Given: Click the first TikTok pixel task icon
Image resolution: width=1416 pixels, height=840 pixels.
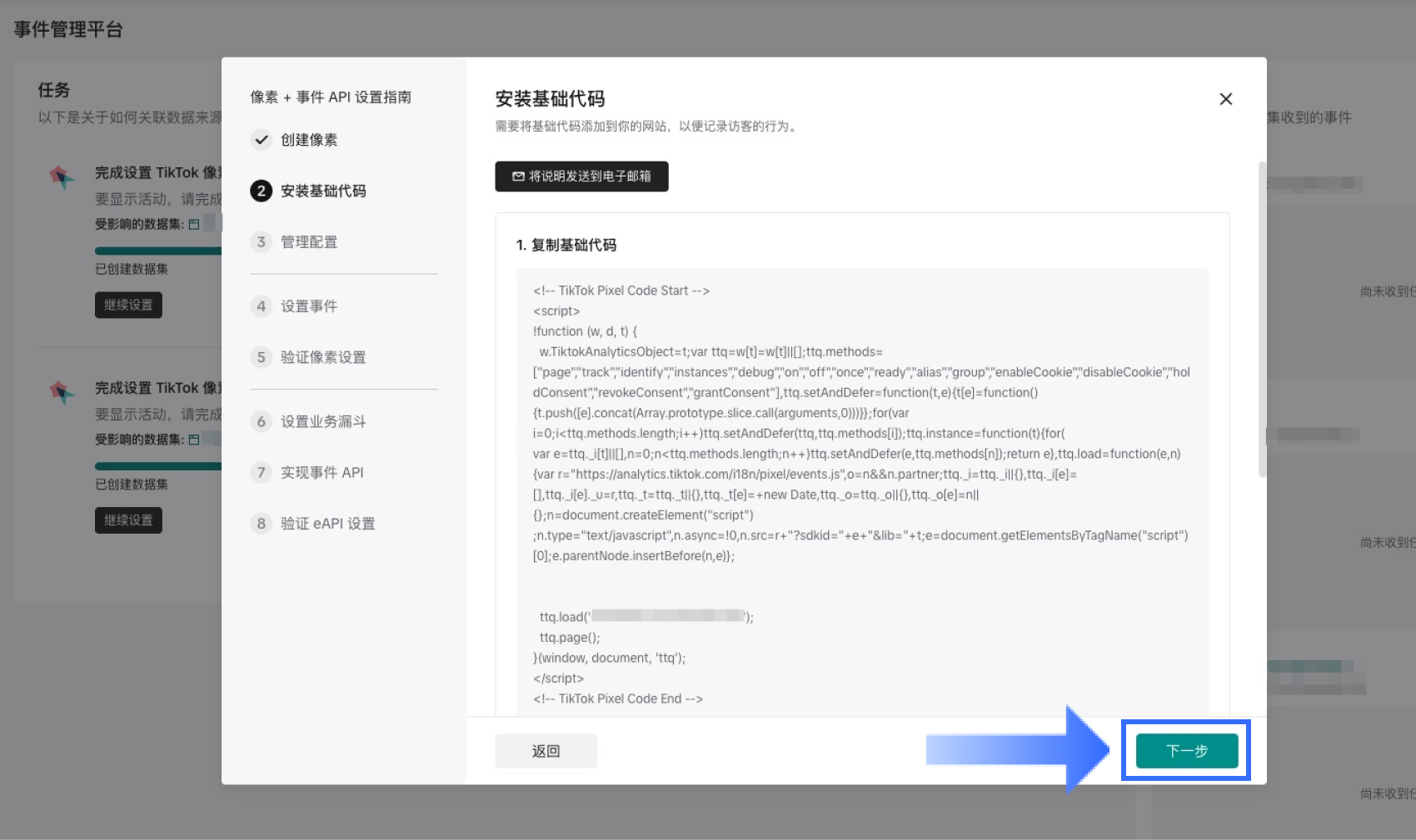Looking at the screenshot, I should [62, 176].
